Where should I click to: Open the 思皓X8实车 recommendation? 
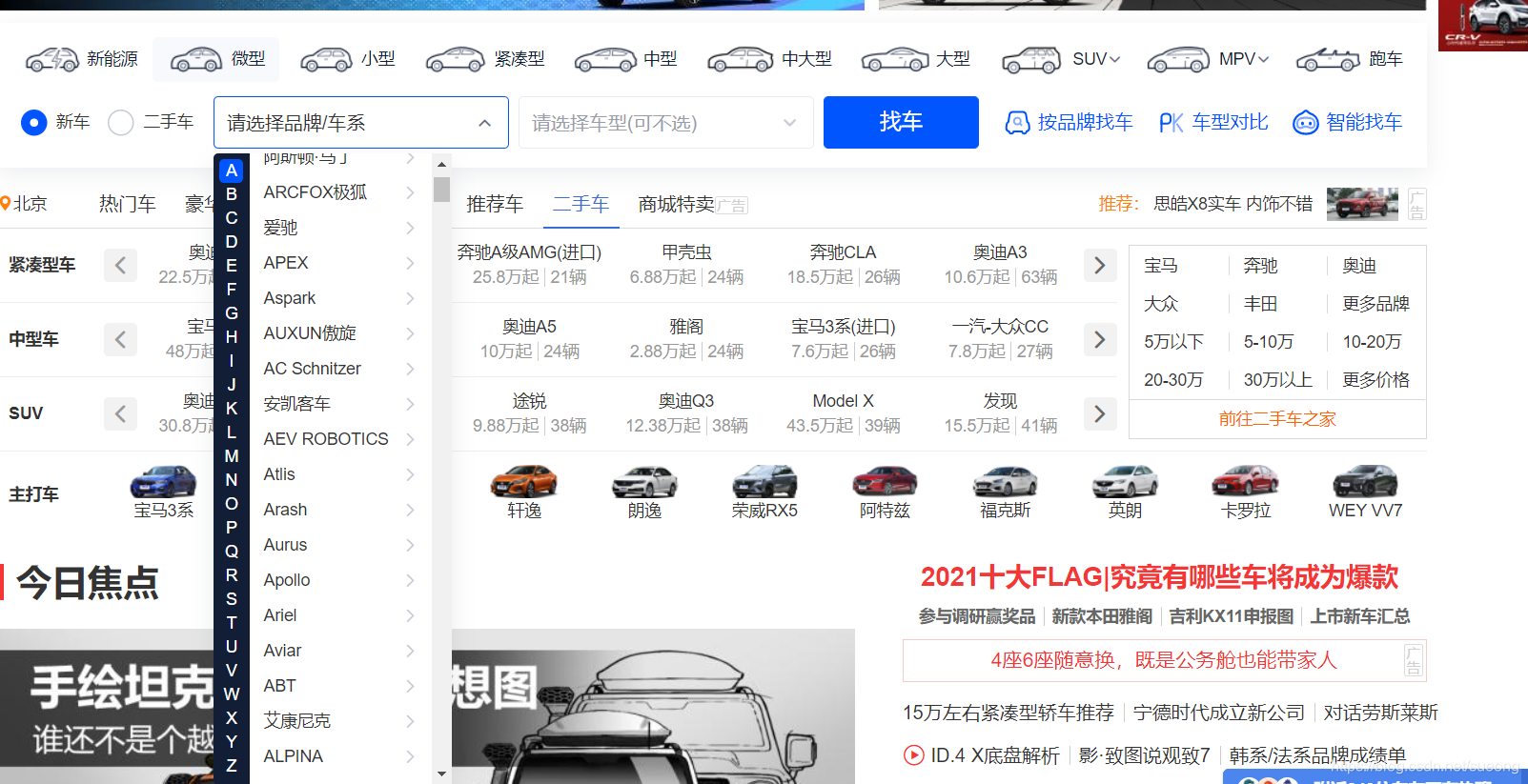1233,204
